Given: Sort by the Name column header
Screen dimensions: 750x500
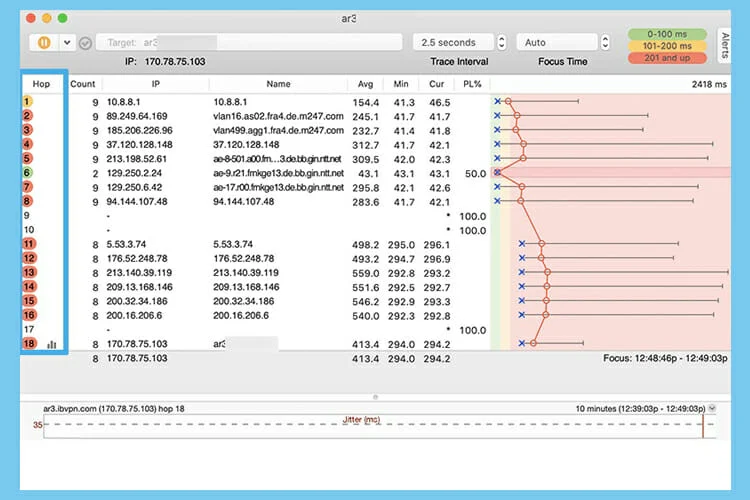Looking at the screenshot, I should tap(278, 84).
